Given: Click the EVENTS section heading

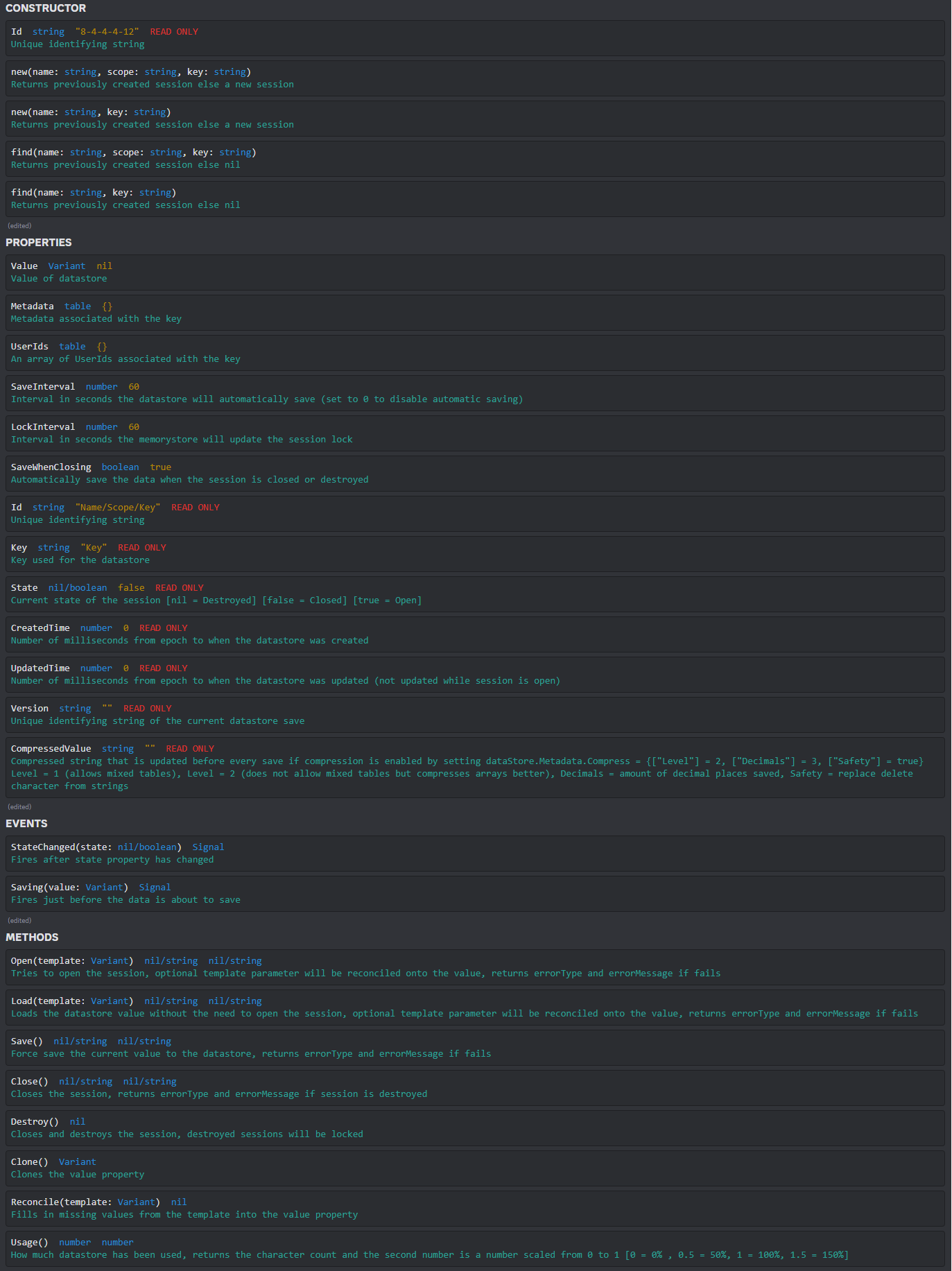Looking at the screenshot, I should point(26,824).
